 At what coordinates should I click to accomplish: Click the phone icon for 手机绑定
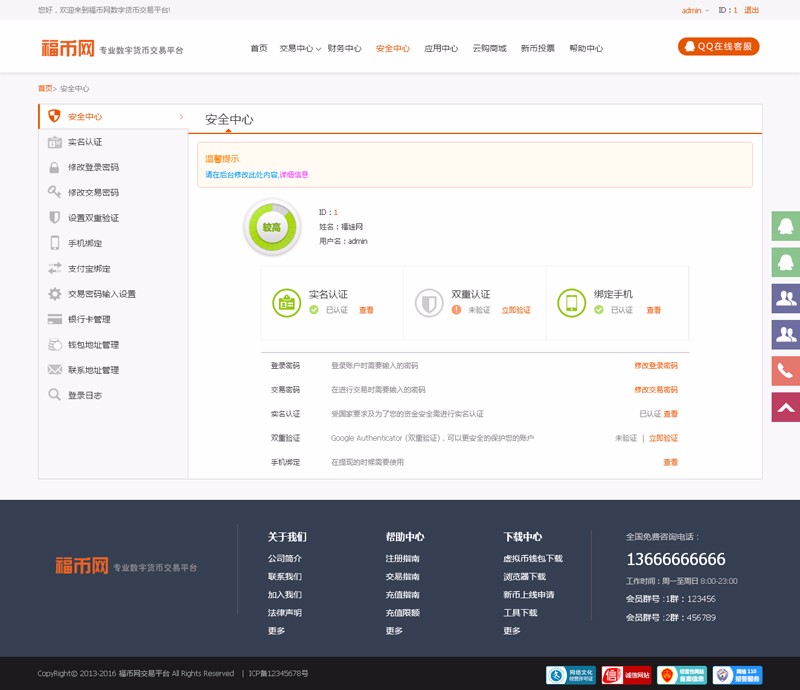(55, 242)
